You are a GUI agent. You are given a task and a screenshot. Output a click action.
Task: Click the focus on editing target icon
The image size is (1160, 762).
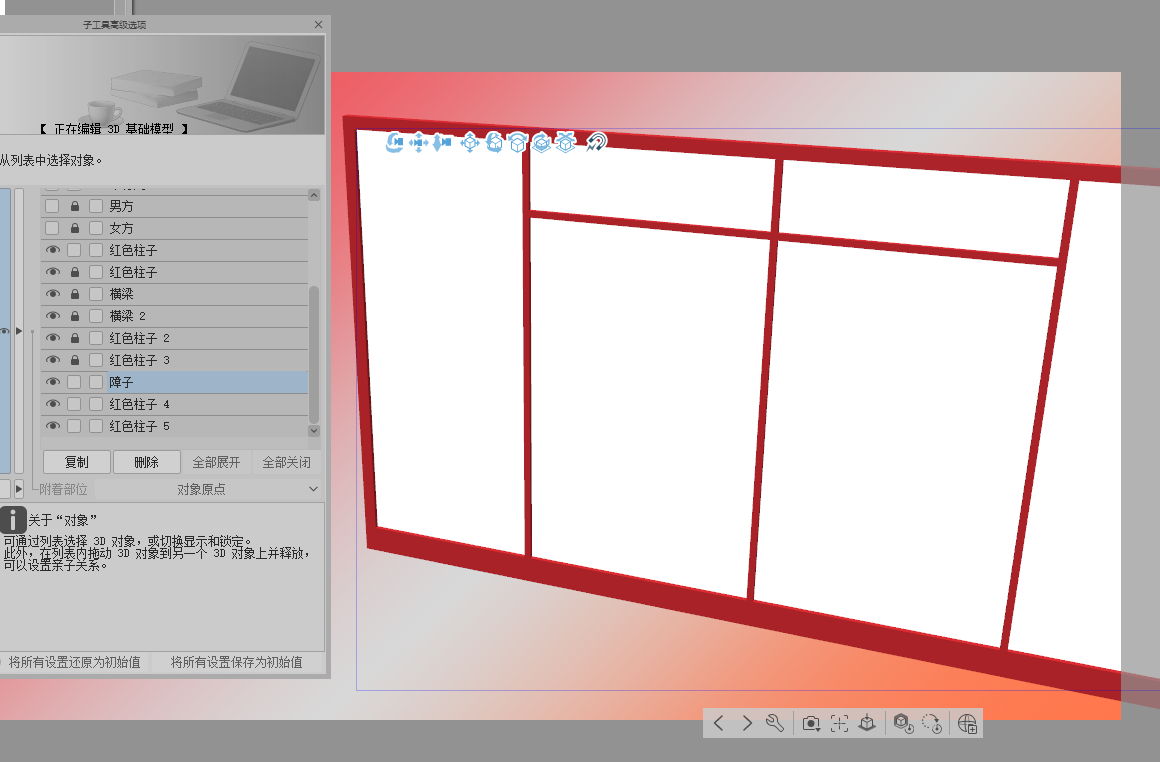839,723
